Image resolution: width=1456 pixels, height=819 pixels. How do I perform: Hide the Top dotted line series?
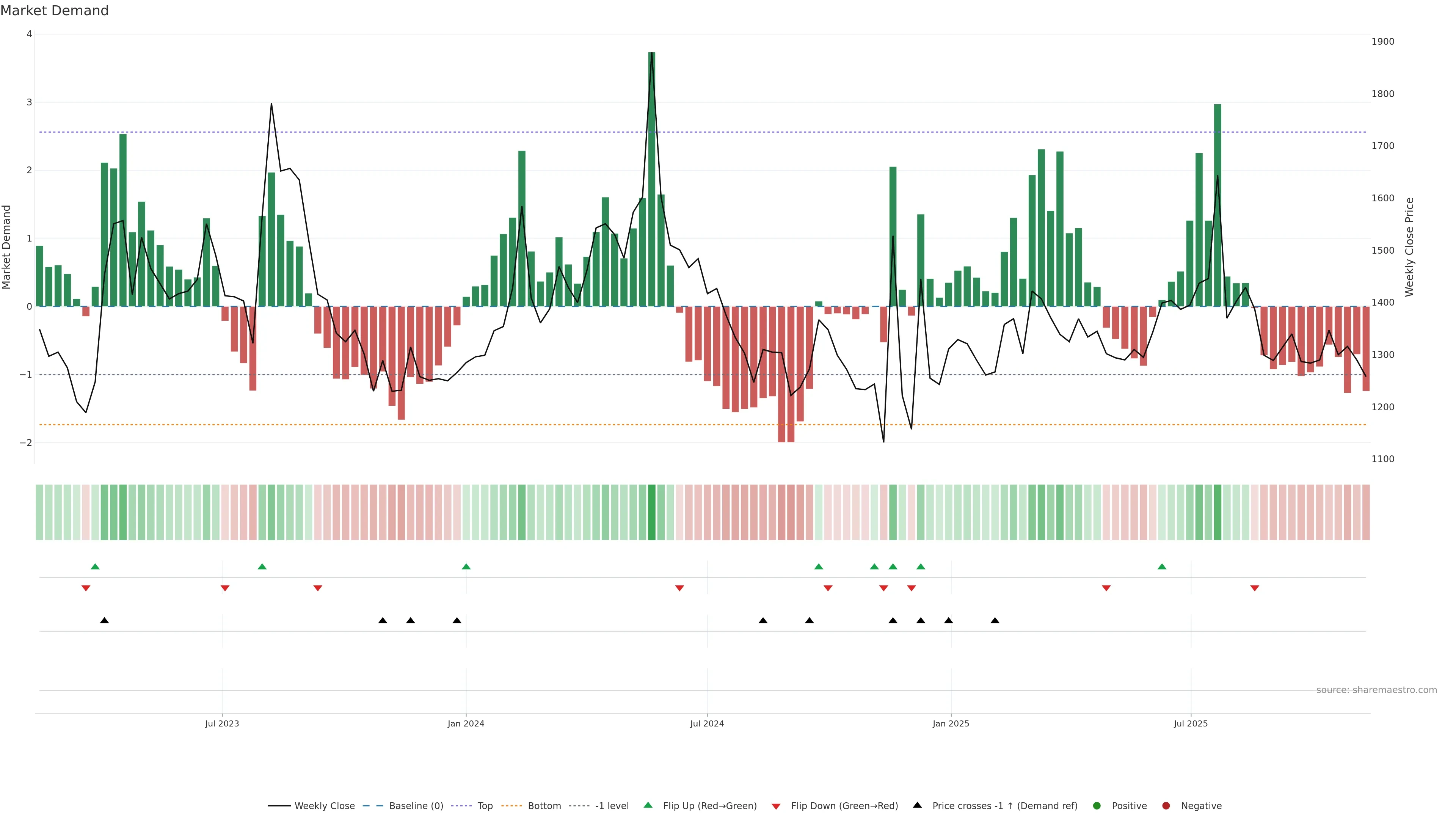click(485, 805)
